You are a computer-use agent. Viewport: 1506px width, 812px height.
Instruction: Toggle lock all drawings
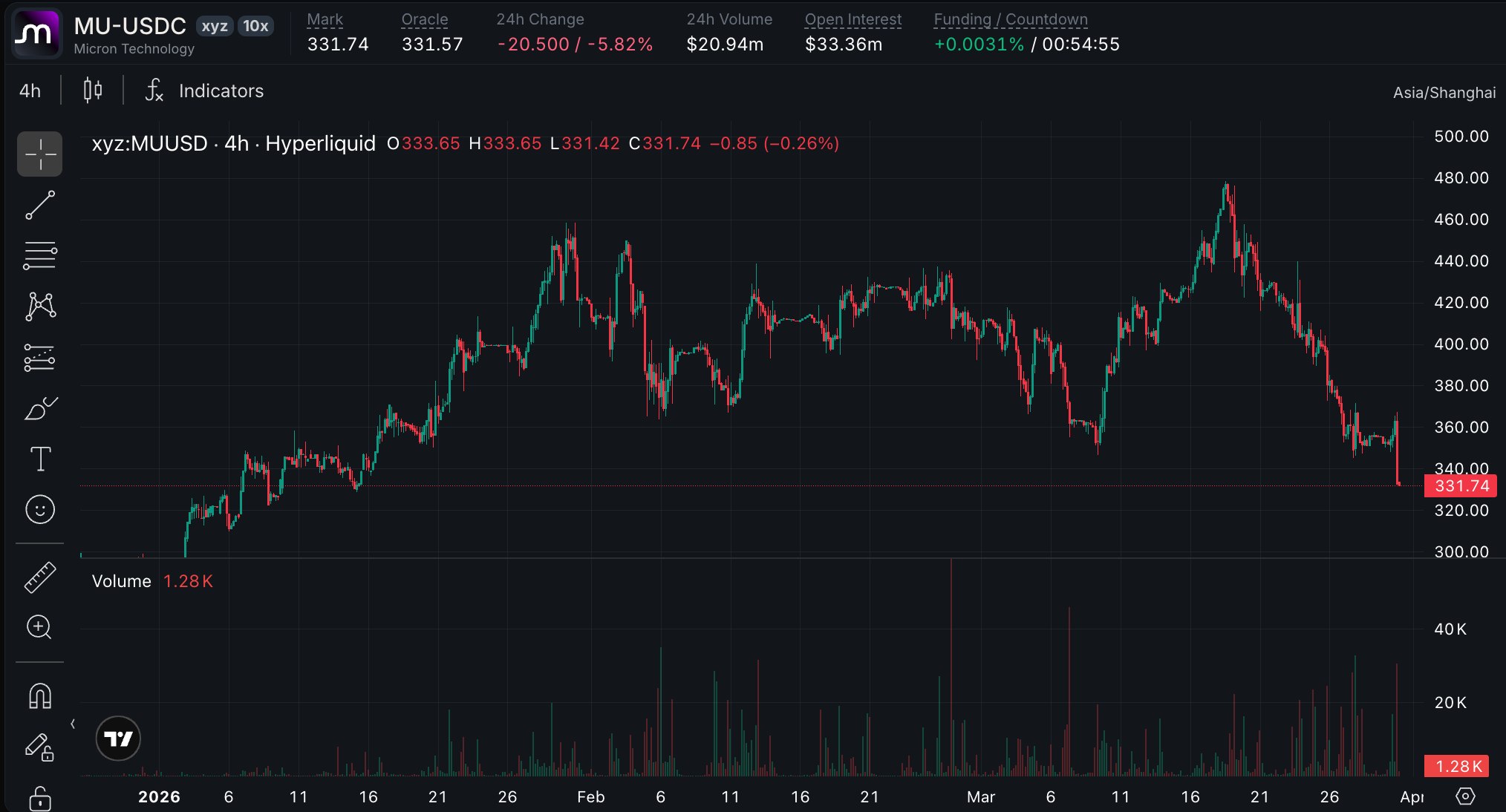click(x=40, y=798)
